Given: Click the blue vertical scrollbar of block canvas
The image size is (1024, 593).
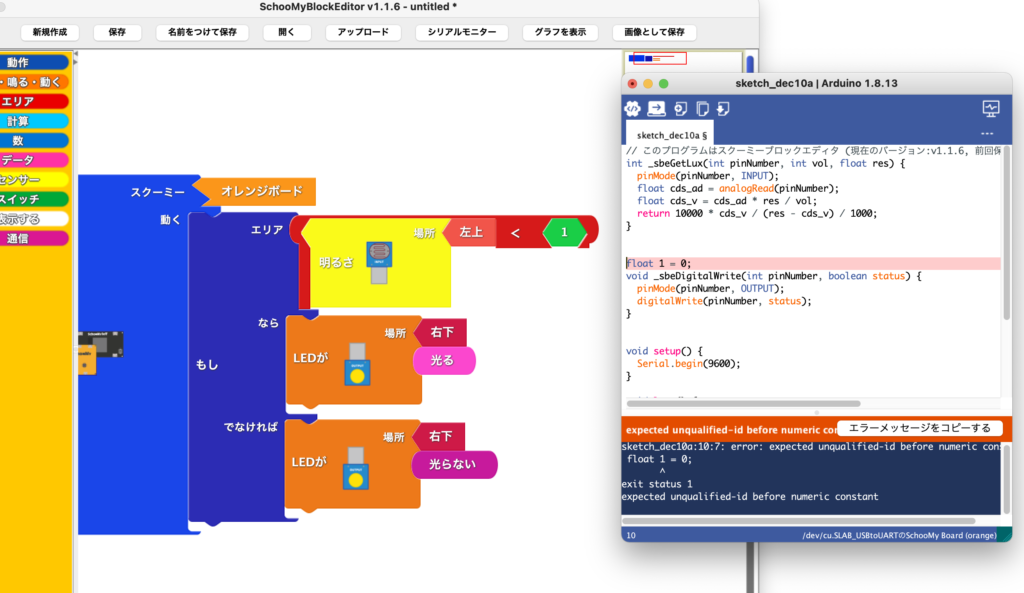Looking at the screenshot, I should (750, 64).
